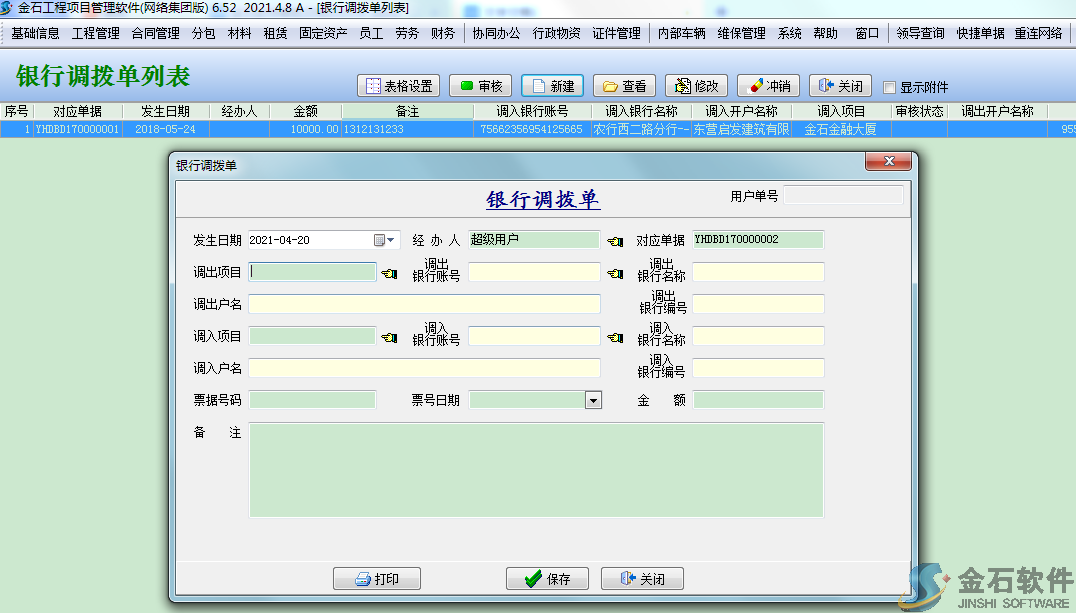Click the hand picker beside 经办人 field
The height and width of the screenshot is (613, 1076).
615,241
